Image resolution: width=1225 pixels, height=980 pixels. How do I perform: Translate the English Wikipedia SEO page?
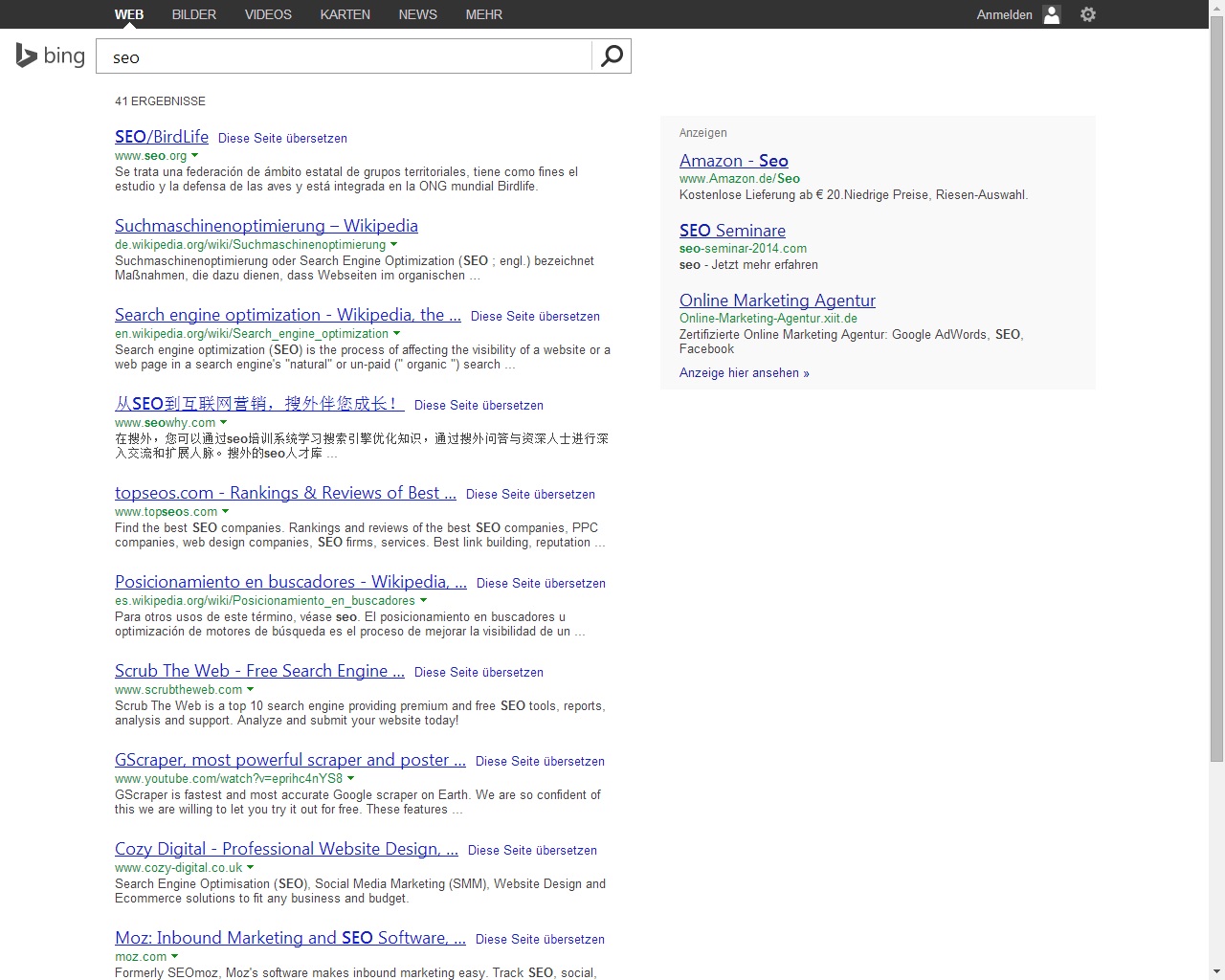click(x=535, y=316)
